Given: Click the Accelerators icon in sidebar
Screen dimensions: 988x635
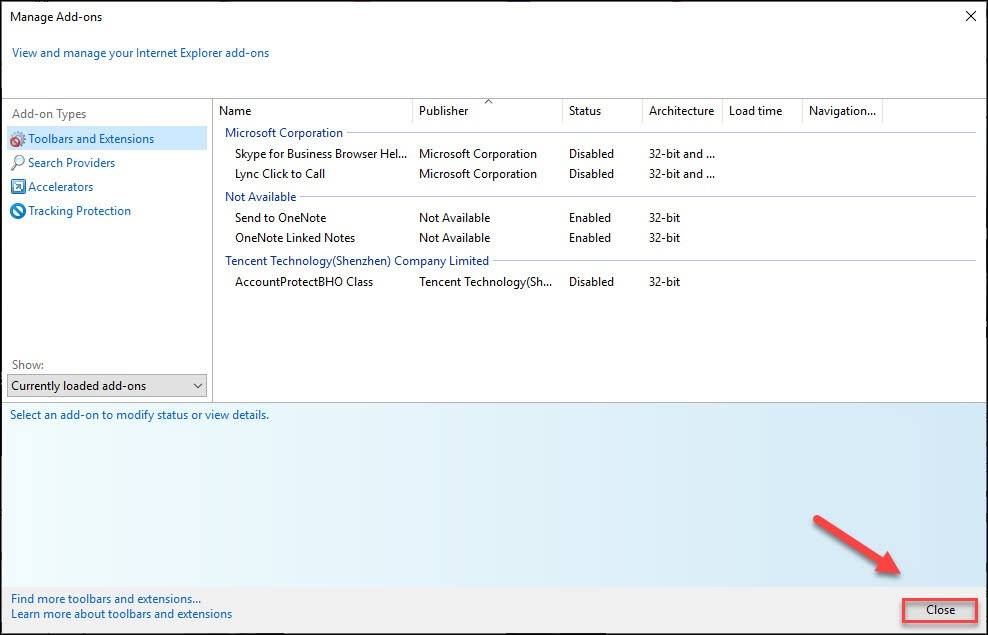Looking at the screenshot, I should click(x=18, y=187).
